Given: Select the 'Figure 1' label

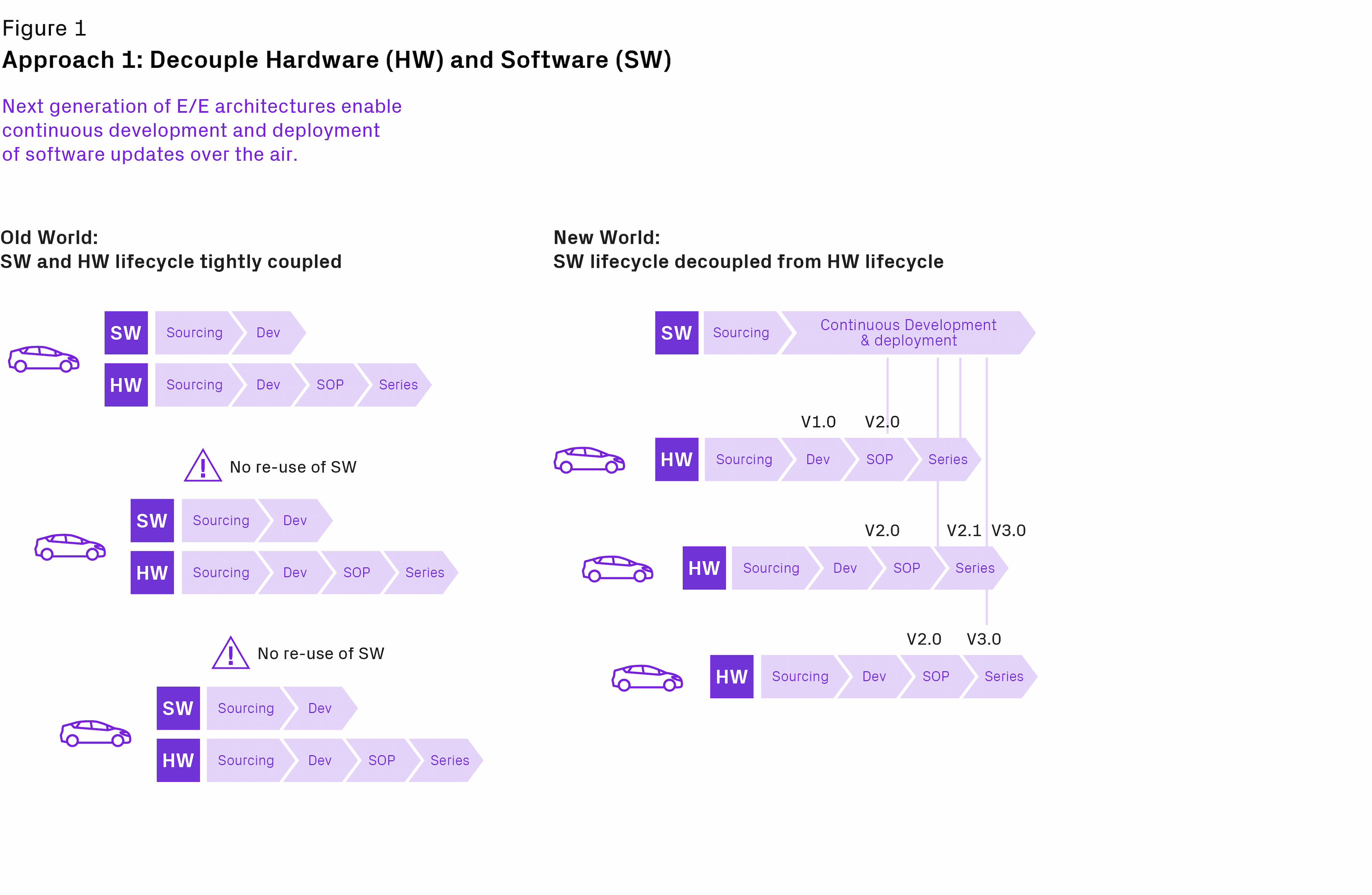Looking at the screenshot, I should coord(44,28).
